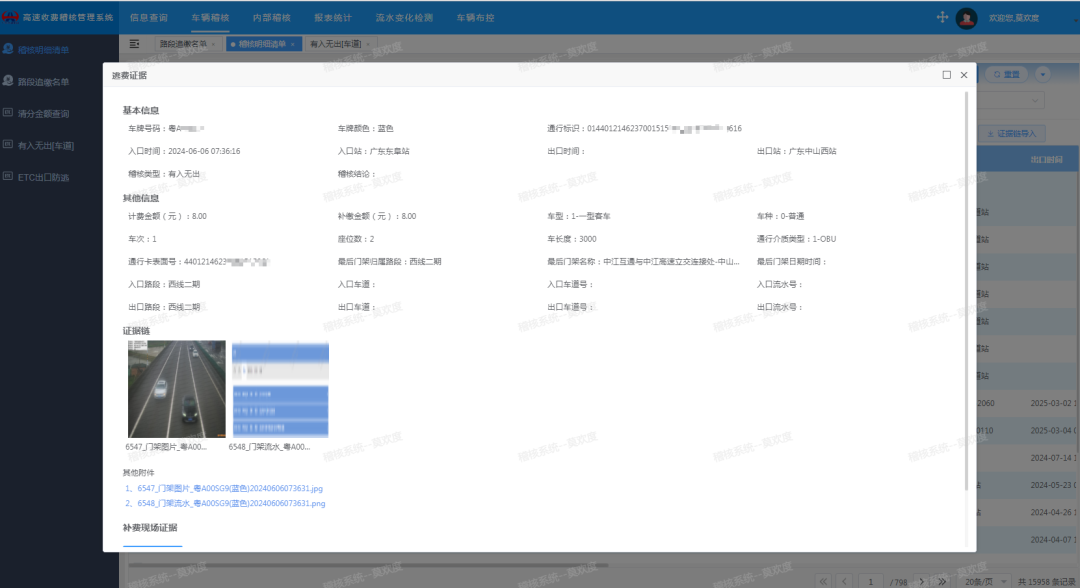
Task: Click the dialog vertical scrollbar
Action: click(966, 289)
